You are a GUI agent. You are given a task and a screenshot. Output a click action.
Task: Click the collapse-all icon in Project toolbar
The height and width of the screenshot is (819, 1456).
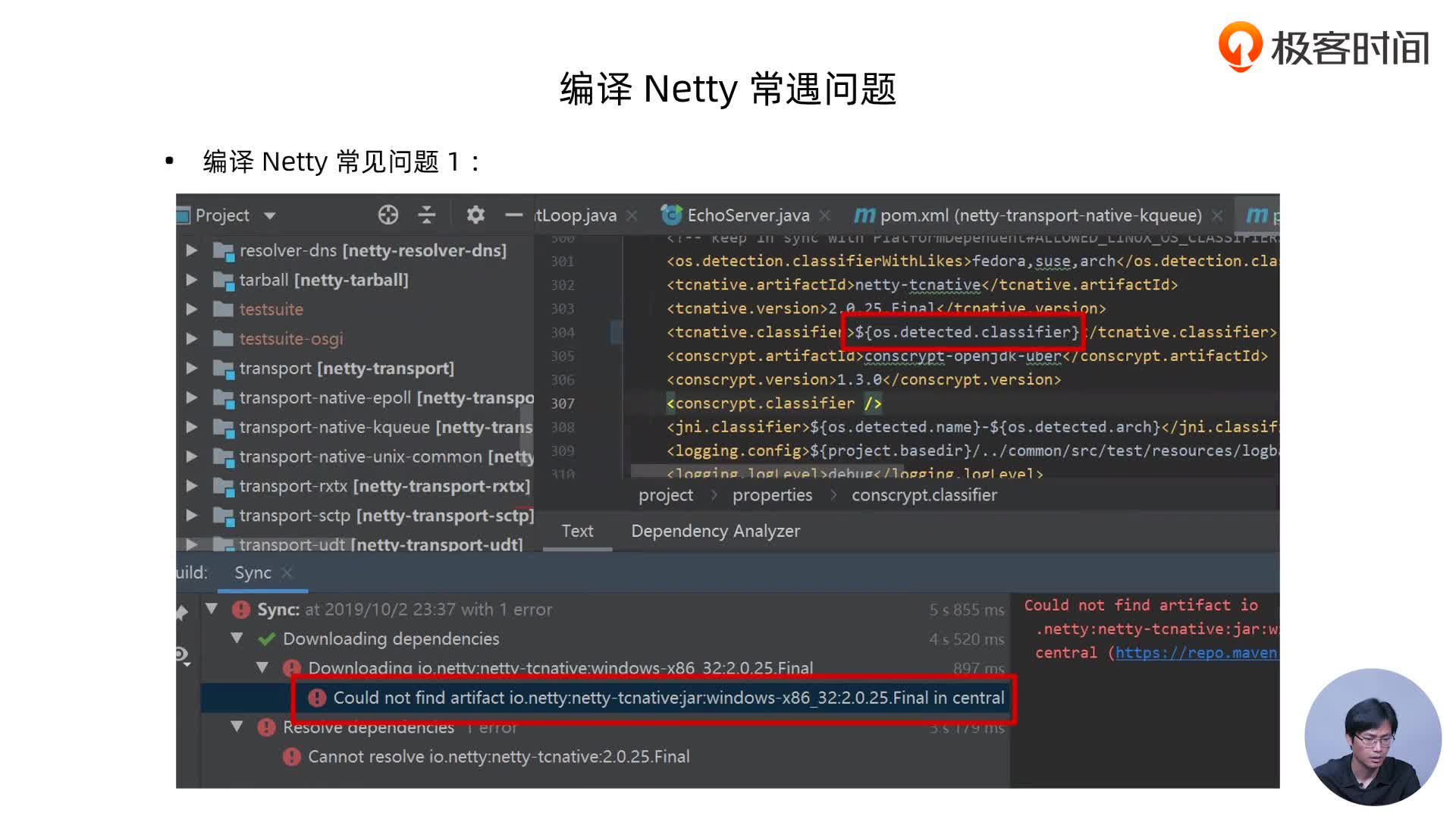(427, 215)
